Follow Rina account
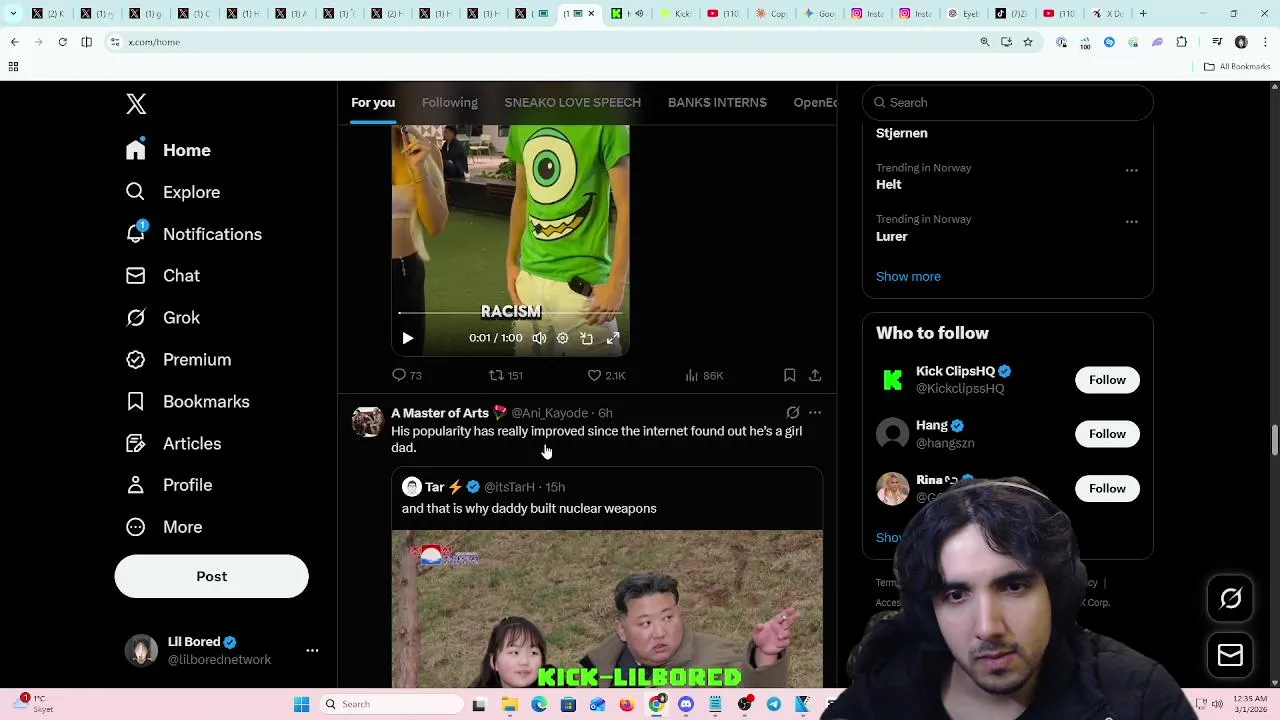This screenshot has width=1280, height=720. pos(1107,488)
